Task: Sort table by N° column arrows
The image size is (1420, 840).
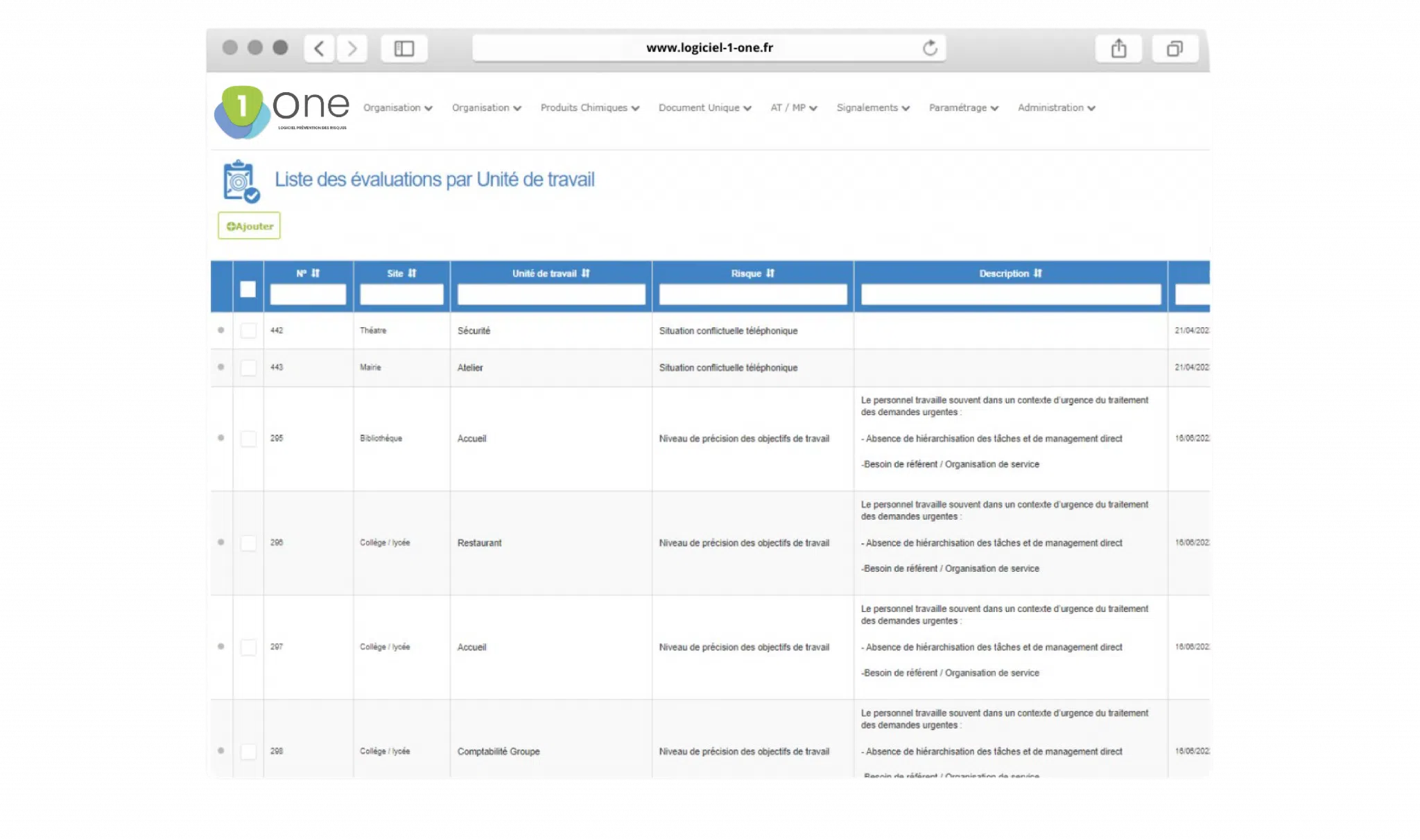Action: coord(315,273)
